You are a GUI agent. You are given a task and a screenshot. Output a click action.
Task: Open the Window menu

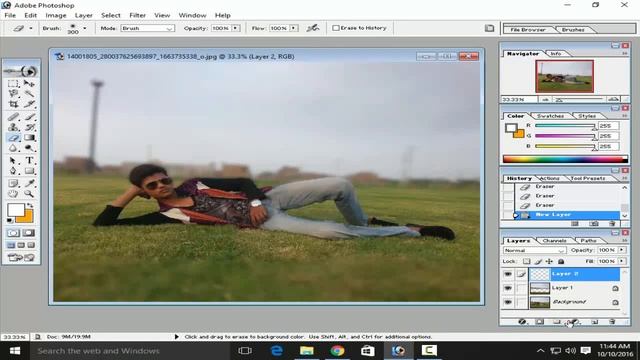click(192, 15)
